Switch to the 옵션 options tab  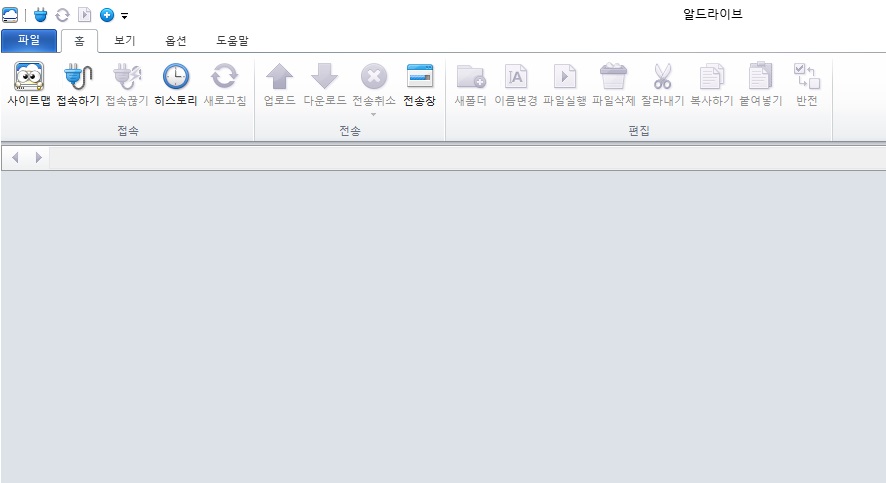click(x=176, y=41)
